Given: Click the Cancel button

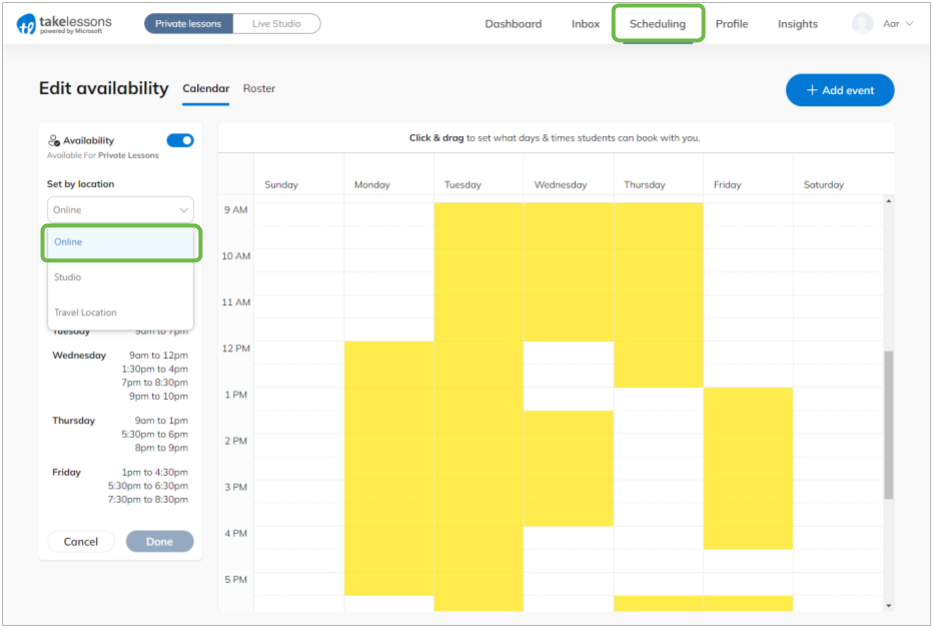Looking at the screenshot, I should (x=81, y=542).
